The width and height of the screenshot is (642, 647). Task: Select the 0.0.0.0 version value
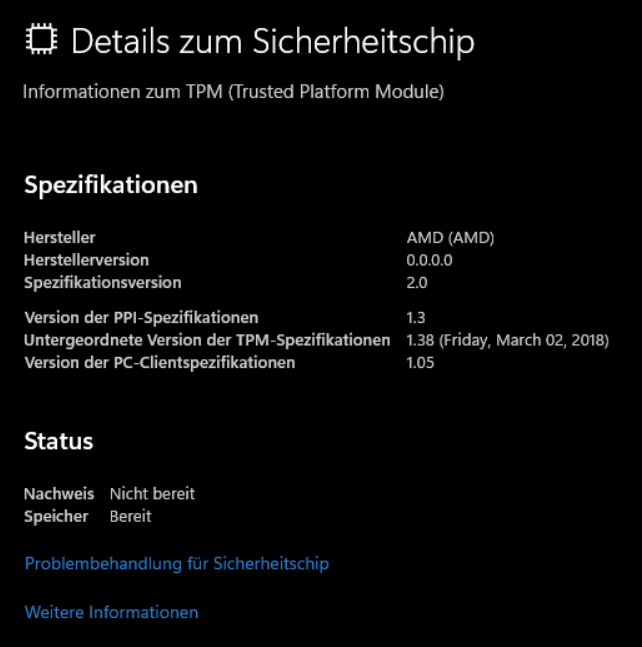tap(429, 260)
